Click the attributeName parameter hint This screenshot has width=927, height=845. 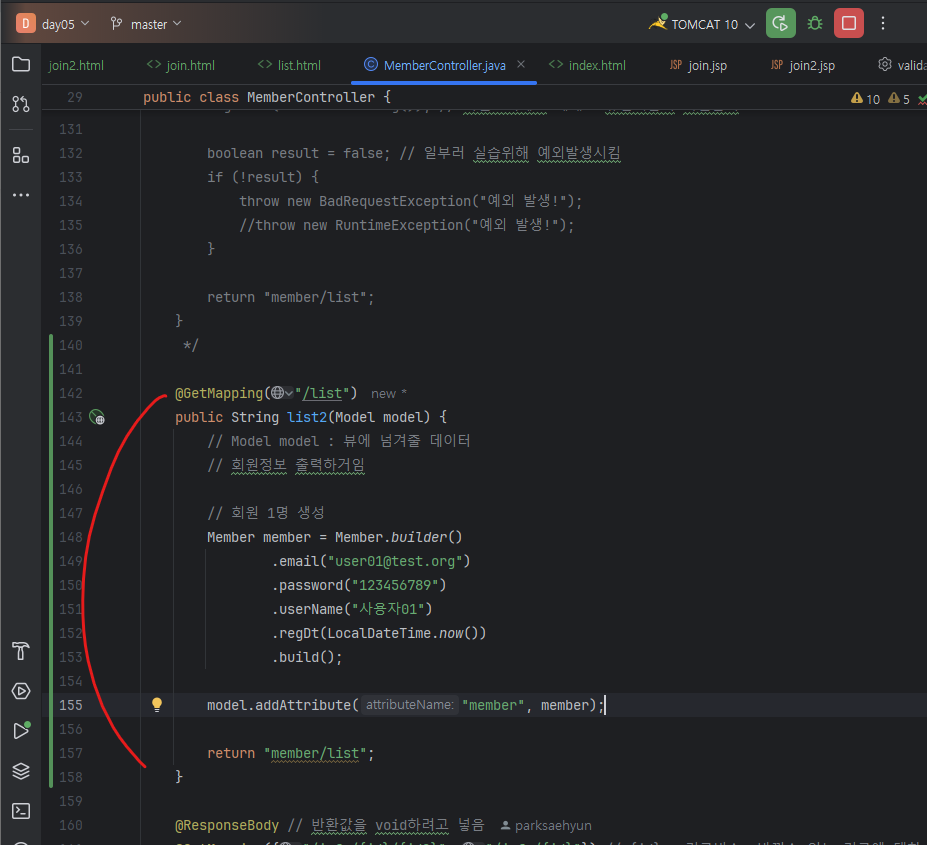point(409,705)
